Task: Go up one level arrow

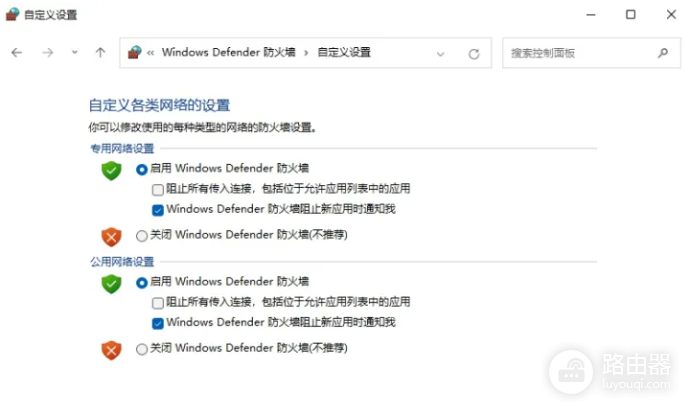Action: 101,53
